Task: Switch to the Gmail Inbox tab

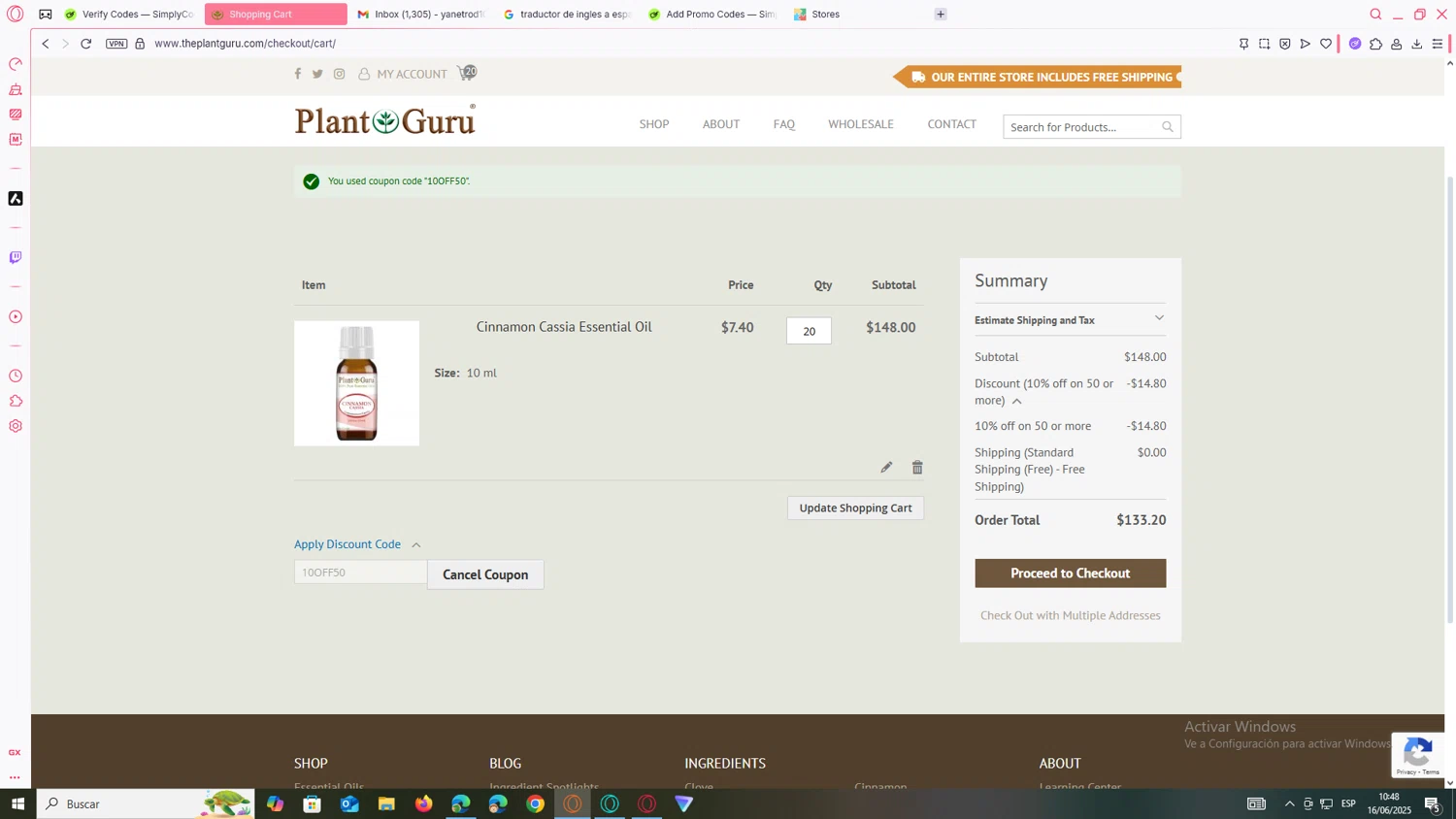Action: 420,15
